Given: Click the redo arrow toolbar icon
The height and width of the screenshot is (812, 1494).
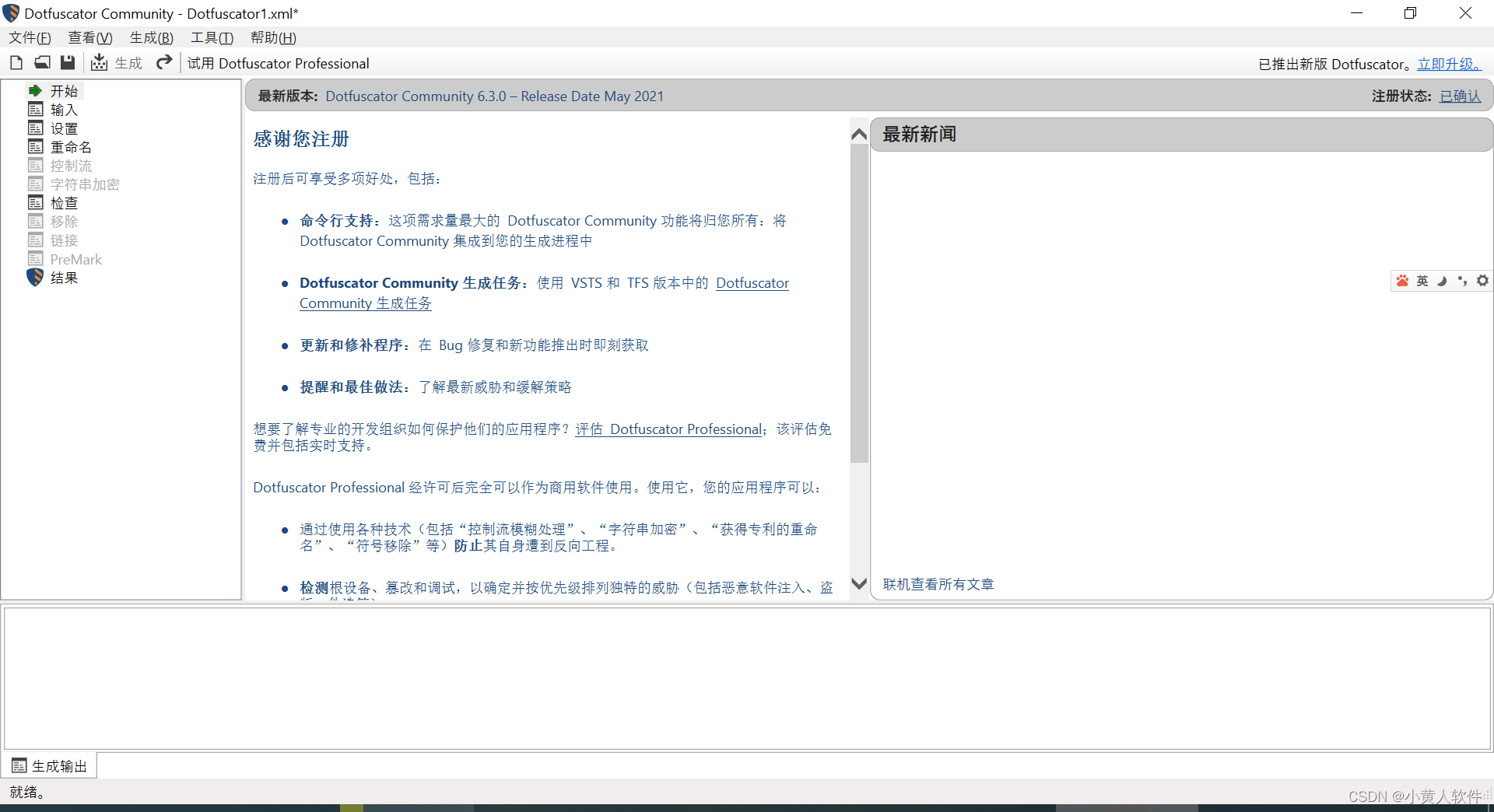Looking at the screenshot, I should tap(164, 63).
